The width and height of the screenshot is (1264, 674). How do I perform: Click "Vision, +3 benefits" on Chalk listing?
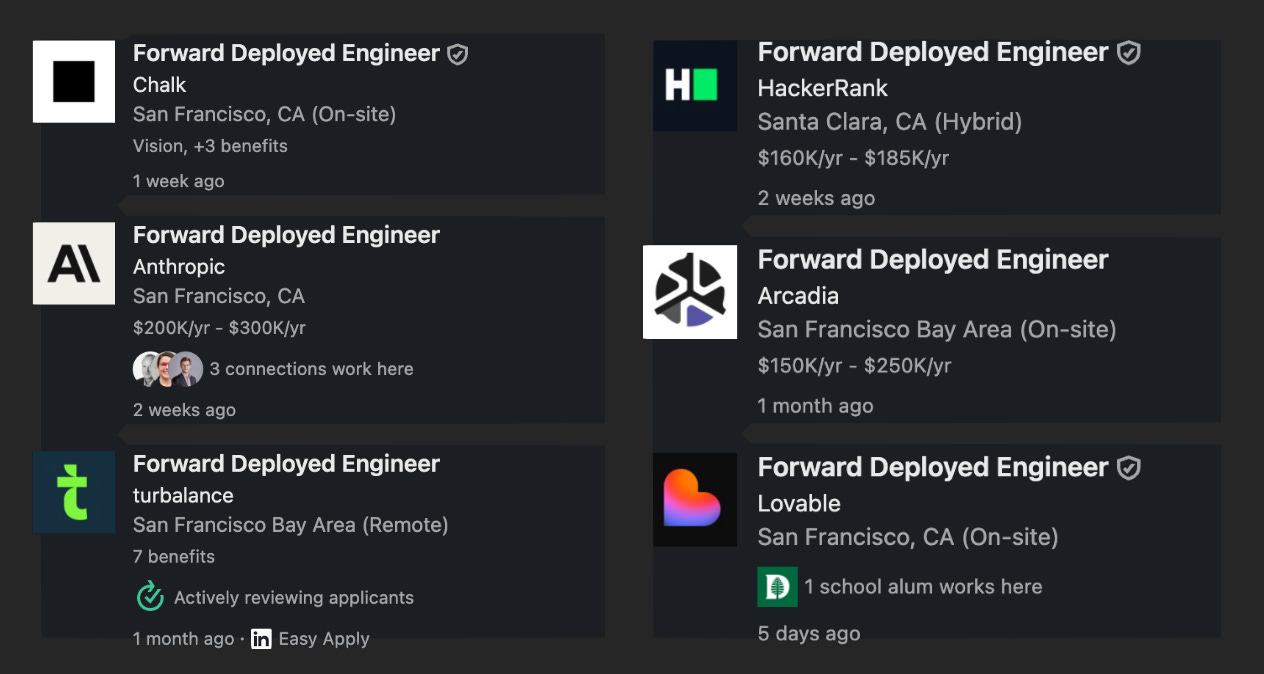coord(210,146)
